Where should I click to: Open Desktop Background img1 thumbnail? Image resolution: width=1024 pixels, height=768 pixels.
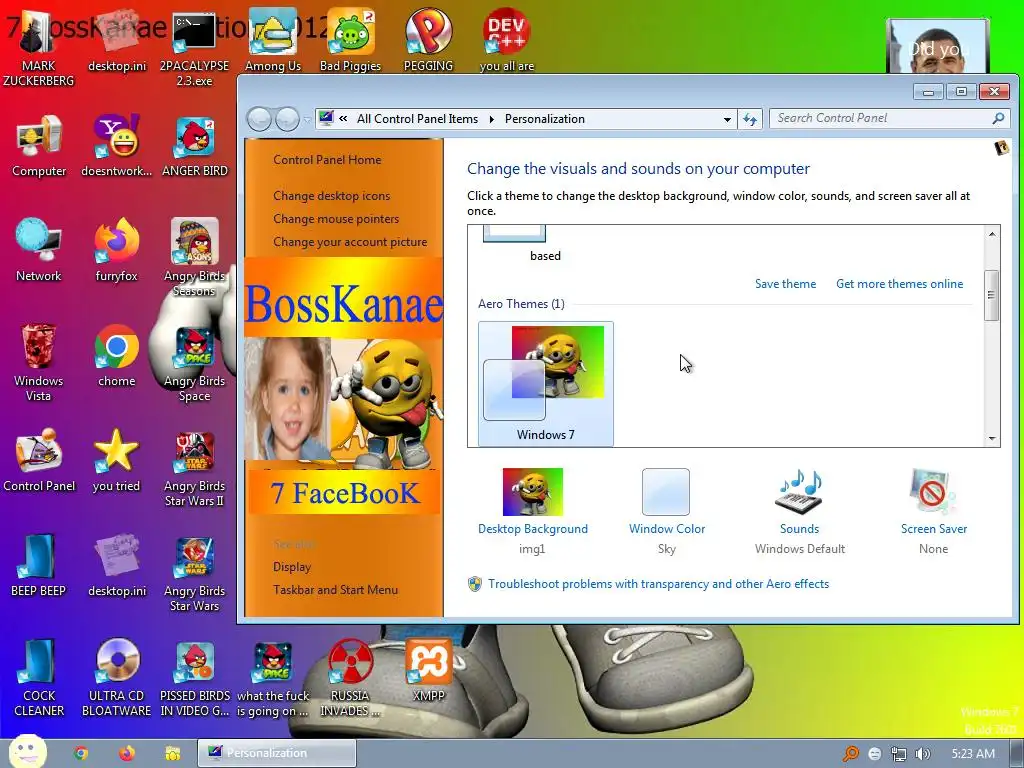click(532, 492)
